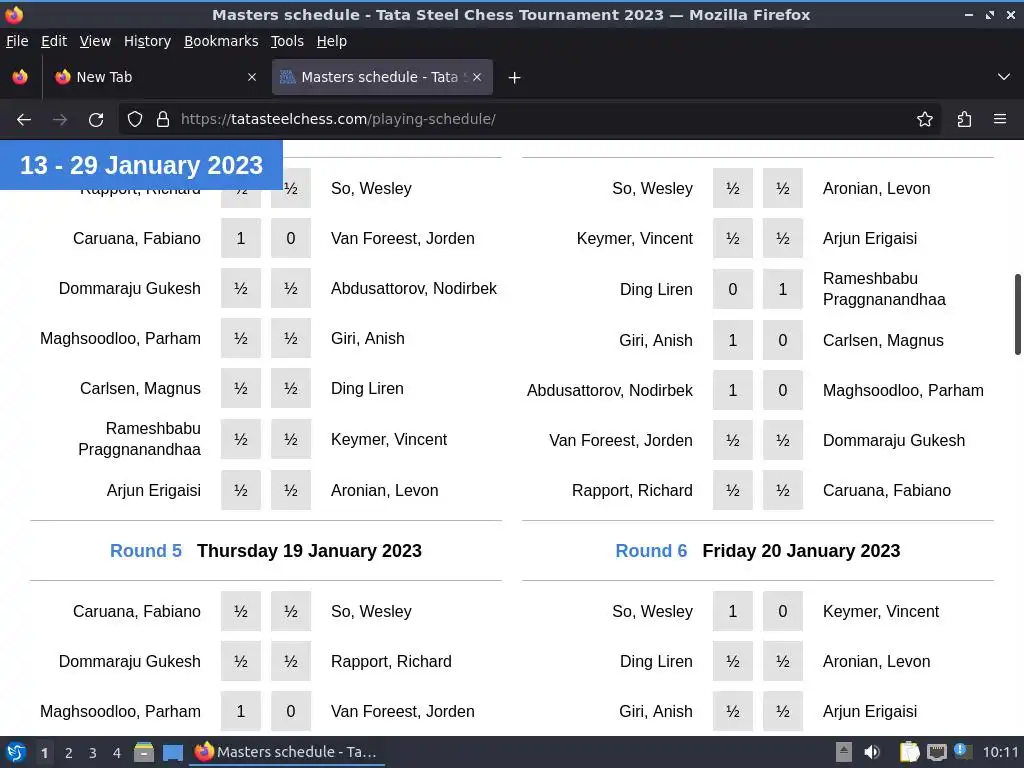Click the show desktop taskbar icon
This screenshot has width=1024, height=768.
[172, 752]
